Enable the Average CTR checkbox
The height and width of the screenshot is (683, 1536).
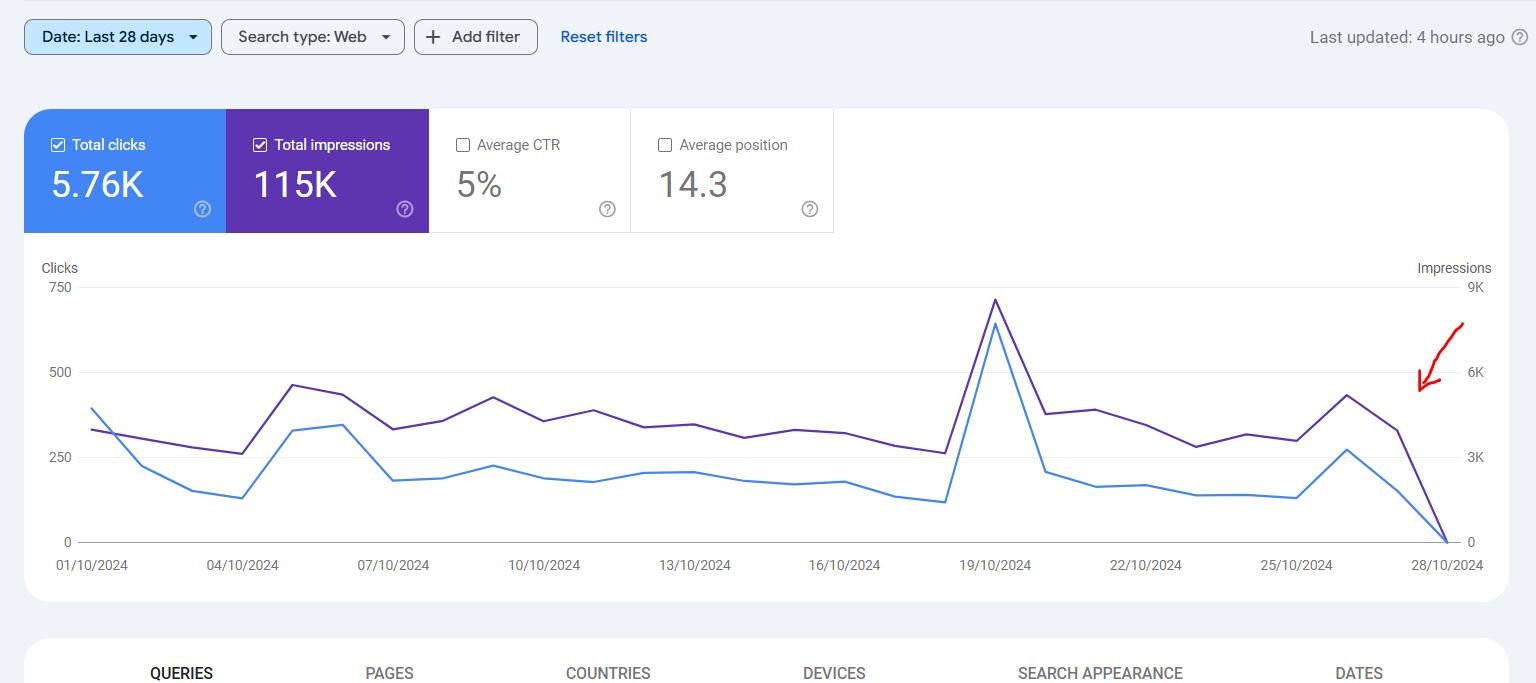pyautogui.click(x=463, y=145)
